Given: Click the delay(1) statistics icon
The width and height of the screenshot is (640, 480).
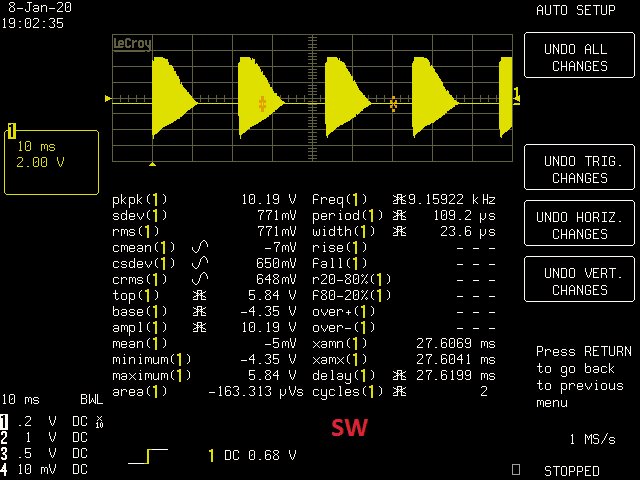Looking at the screenshot, I should tap(399, 375).
